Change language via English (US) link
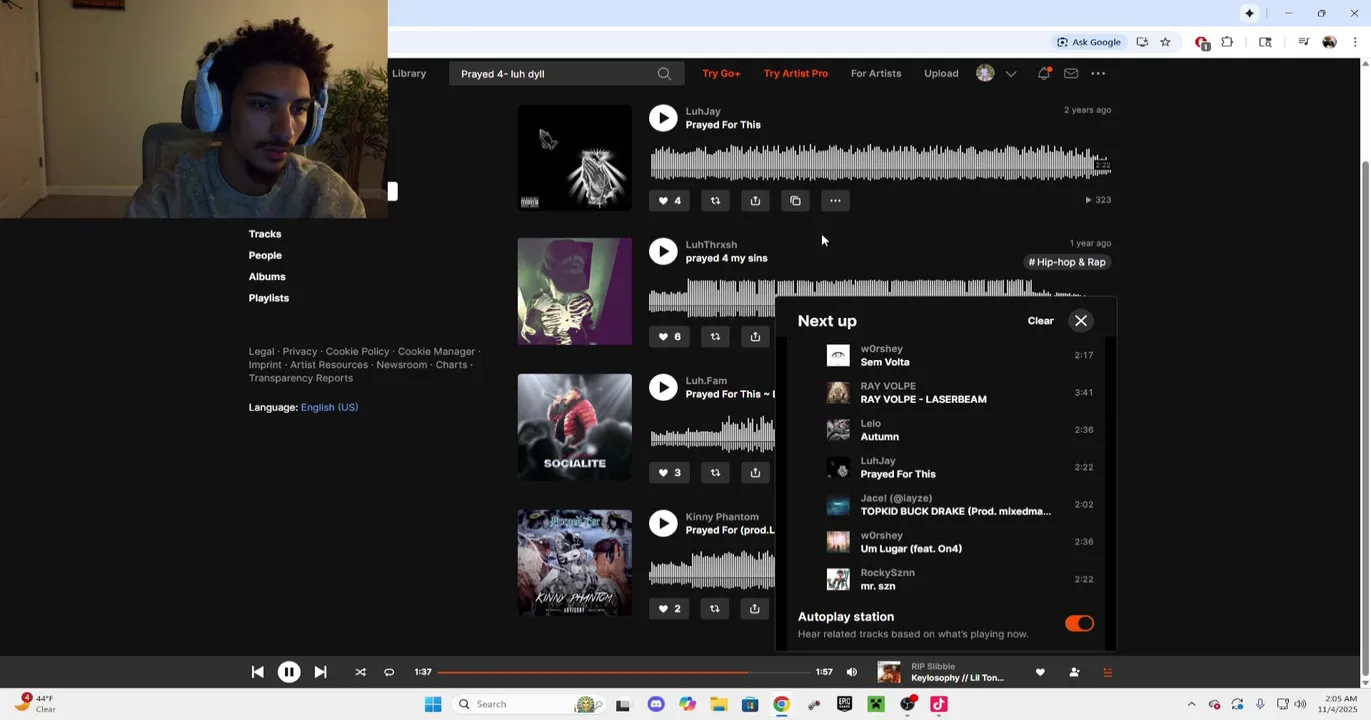This screenshot has width=1371, height=720. [329, 407]
